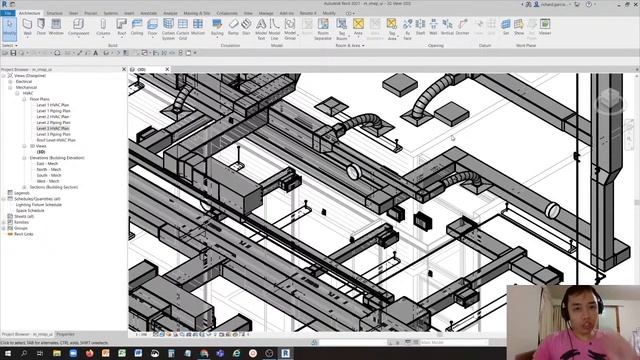Open Level 1 HVAC Plan view
This screenshot has width=640, height=360.
[x=53, y=105]
